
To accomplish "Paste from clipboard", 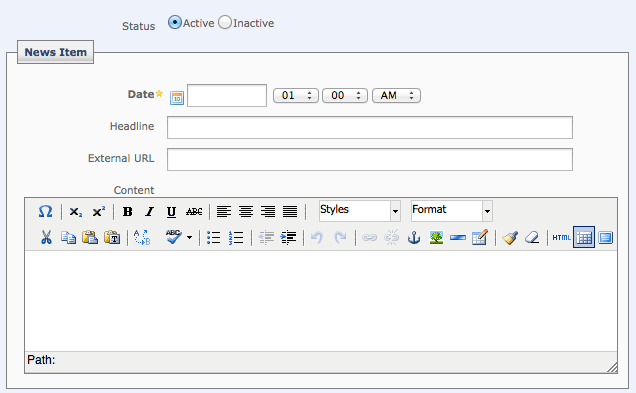I will pos(90,237).
